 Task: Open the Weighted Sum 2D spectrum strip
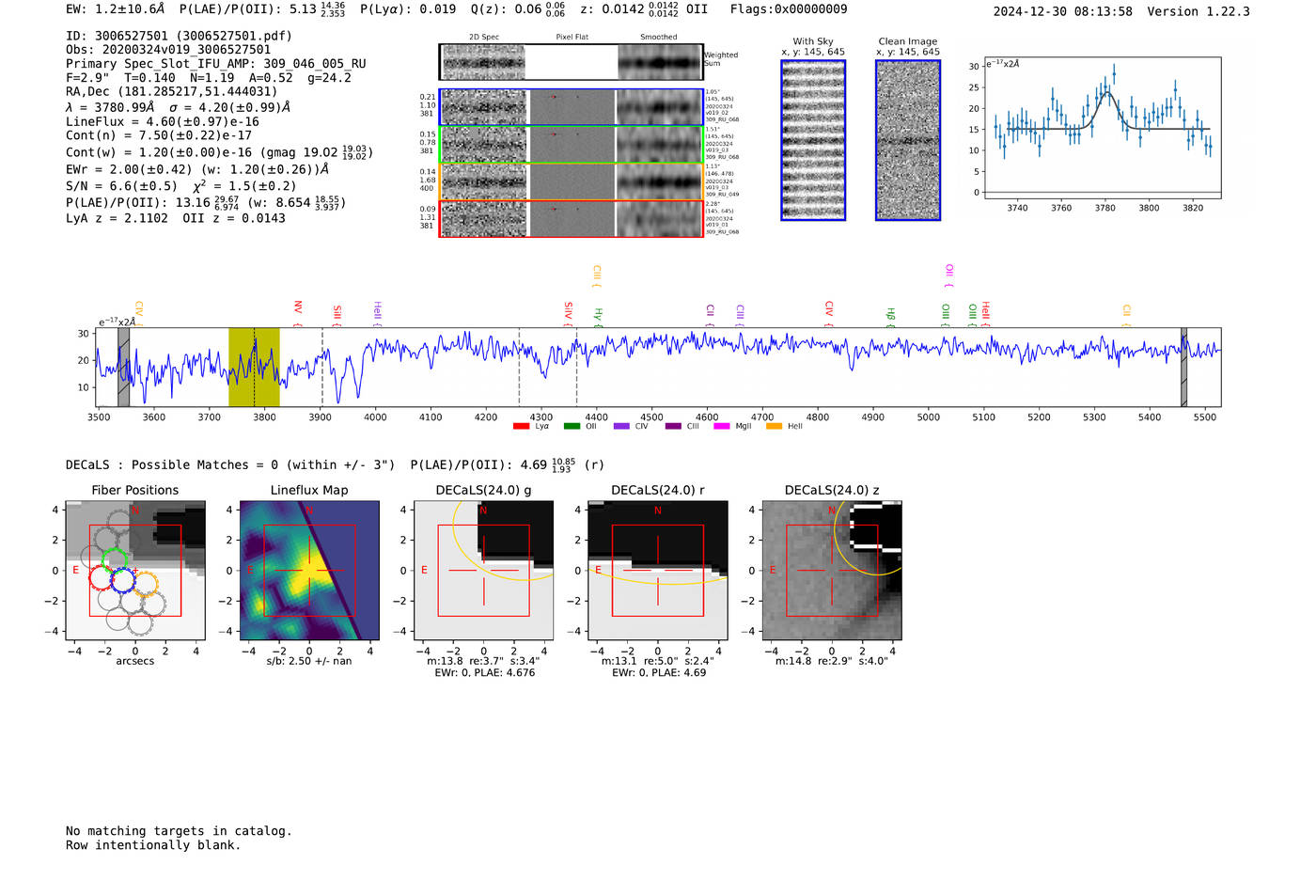tap(572, 62)
